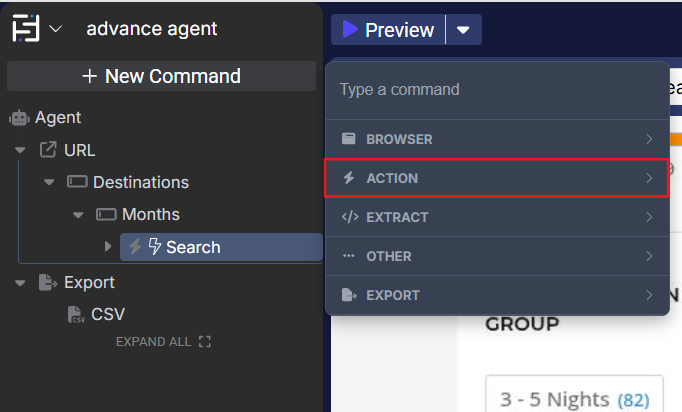Open the BROWSER command category
The image size is (682, 412).
(496, 139)
